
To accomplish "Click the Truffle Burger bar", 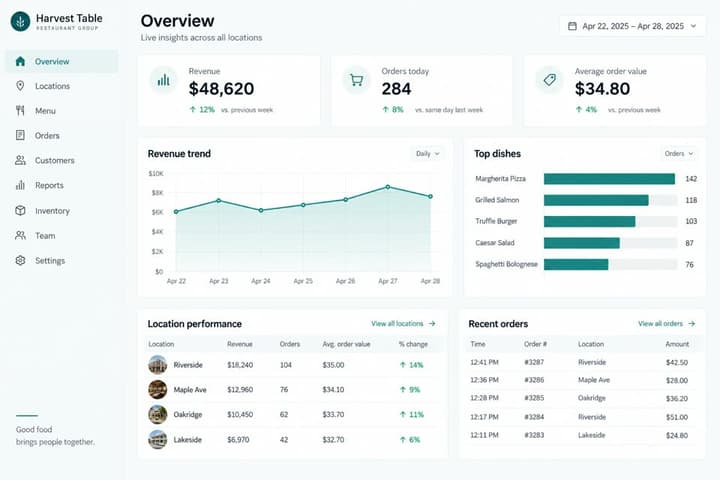I will (x=590, y=221).
